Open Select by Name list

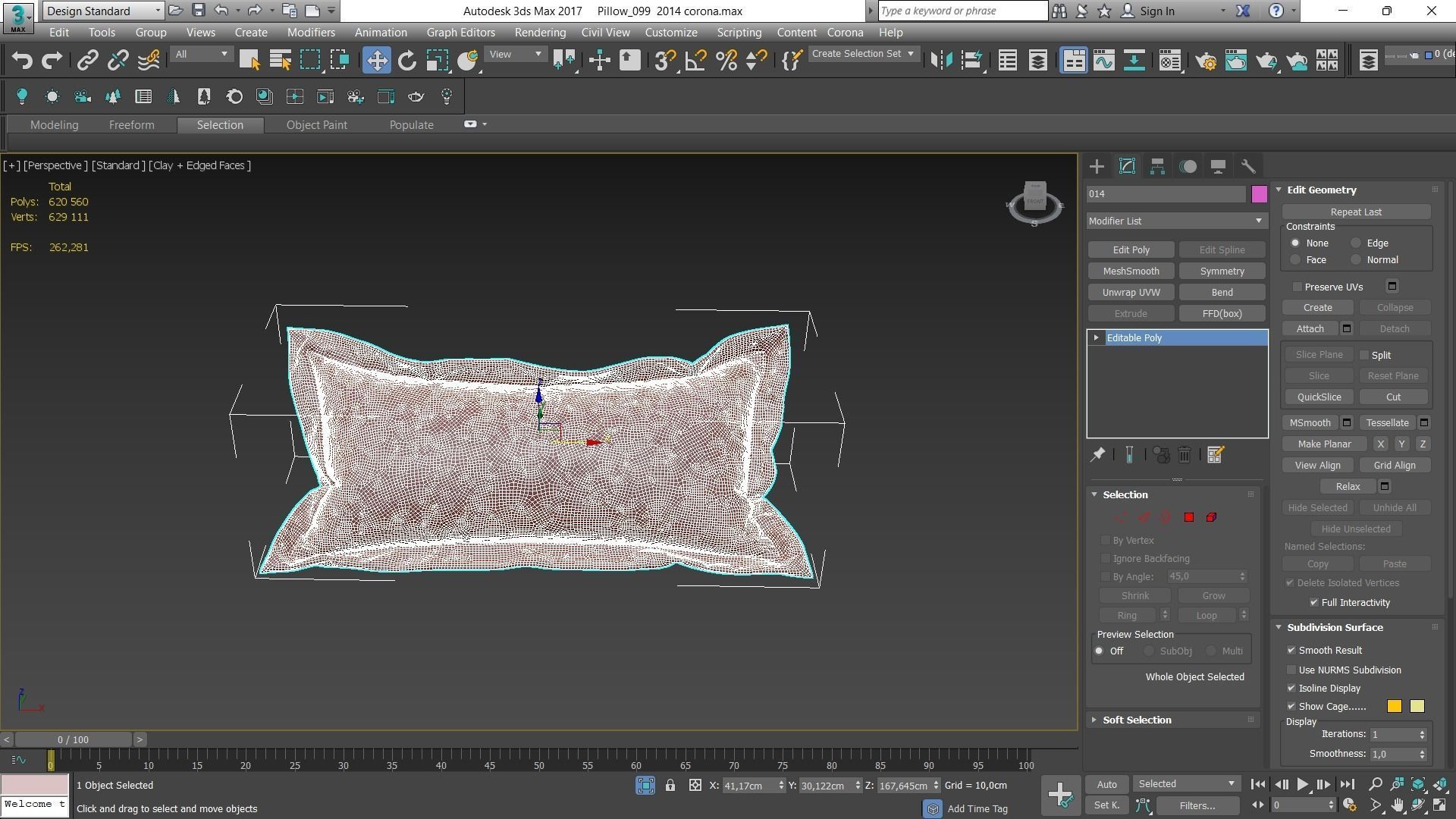pyautogui.click(x=280, y=60)
